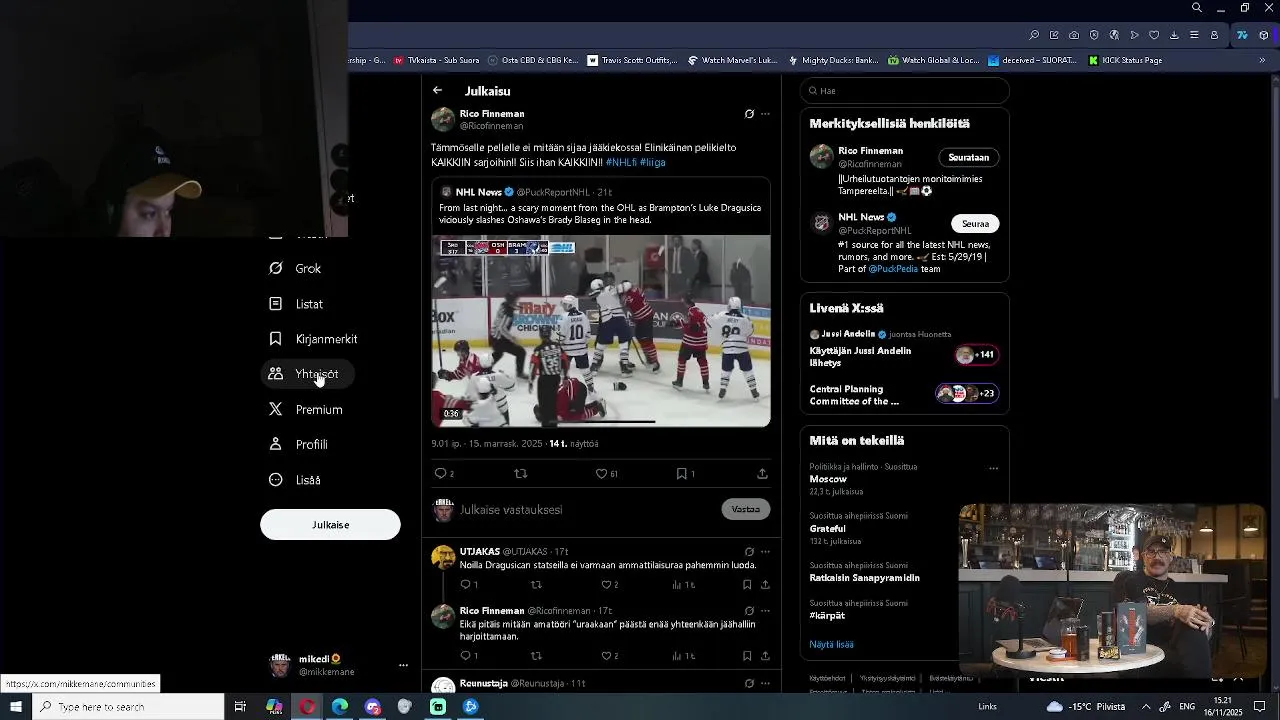1280x720 pixels.
Task: Like the UTJAKAS comment
Action: (x=608, y=585)
